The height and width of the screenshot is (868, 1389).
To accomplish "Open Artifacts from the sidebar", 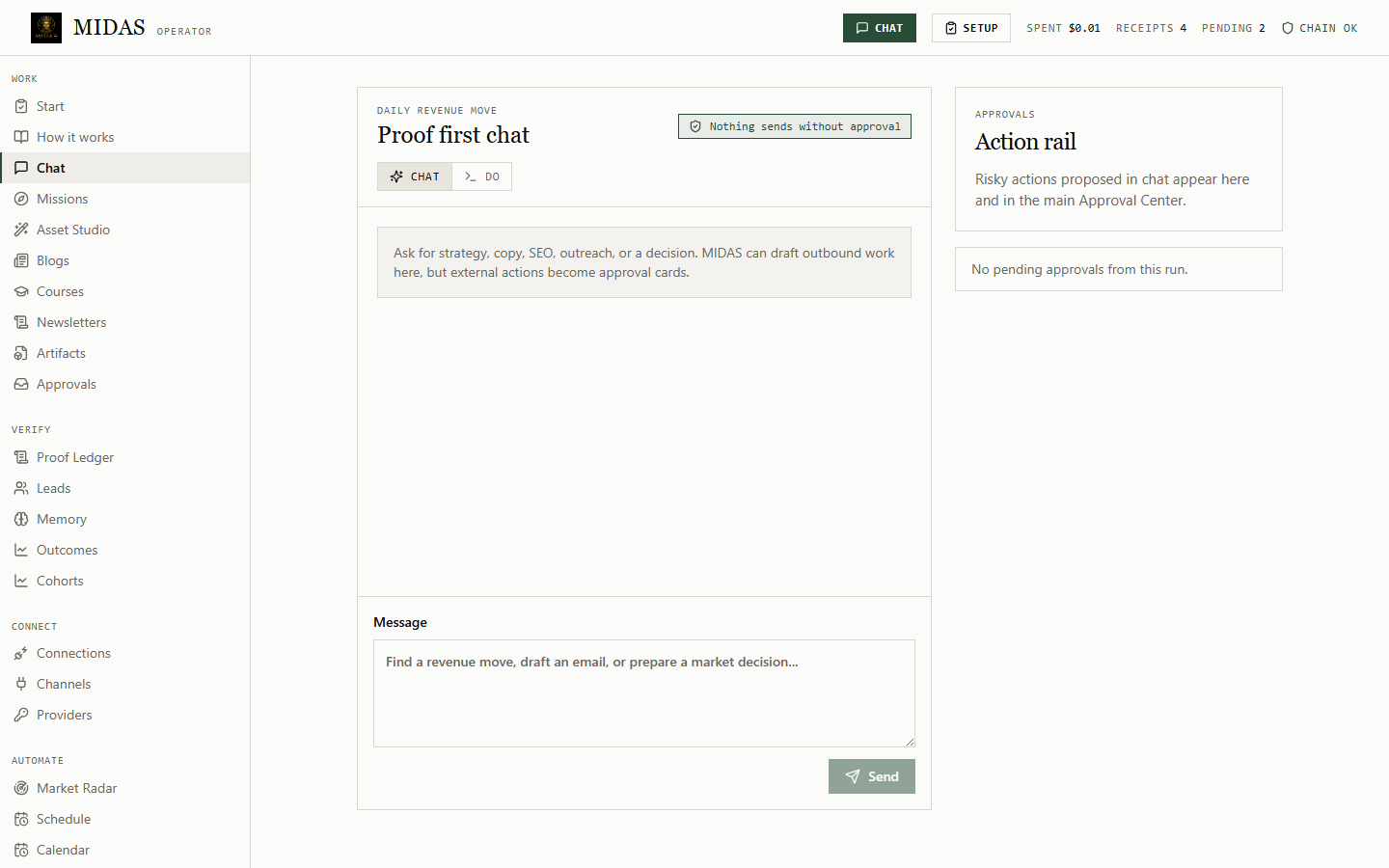I will pos(124,353).
